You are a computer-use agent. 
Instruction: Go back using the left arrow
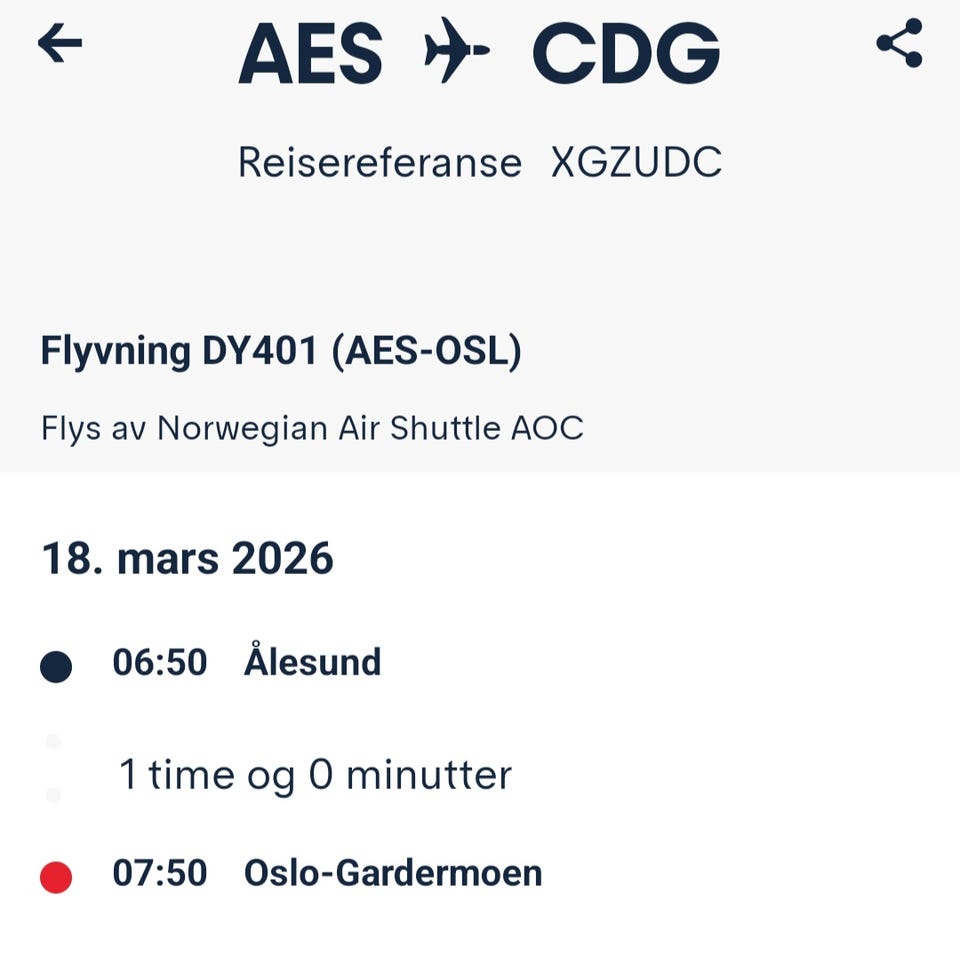coord(60,44)
